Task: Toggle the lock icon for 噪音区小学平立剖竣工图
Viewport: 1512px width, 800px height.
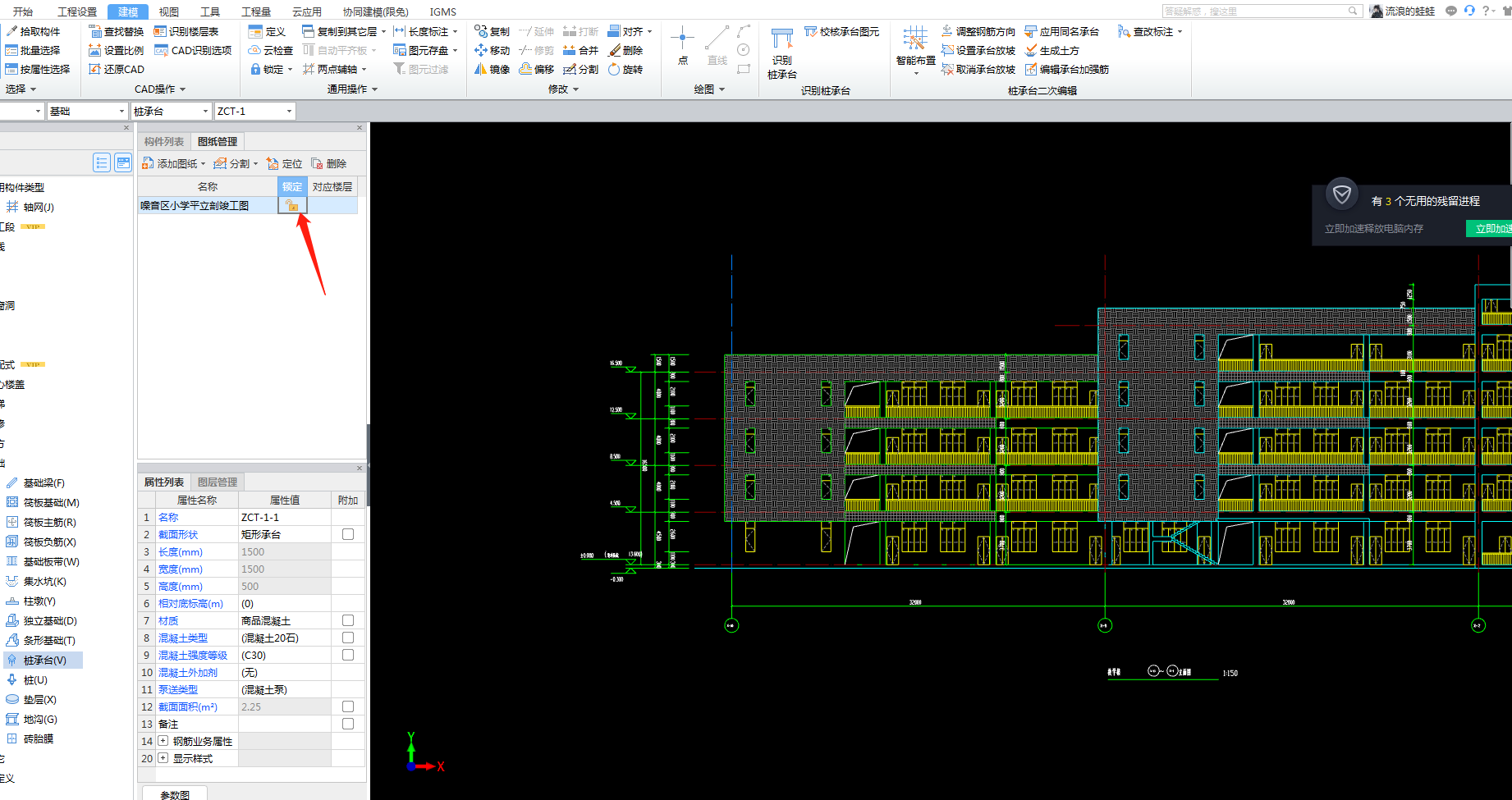Action: point(292,206)
